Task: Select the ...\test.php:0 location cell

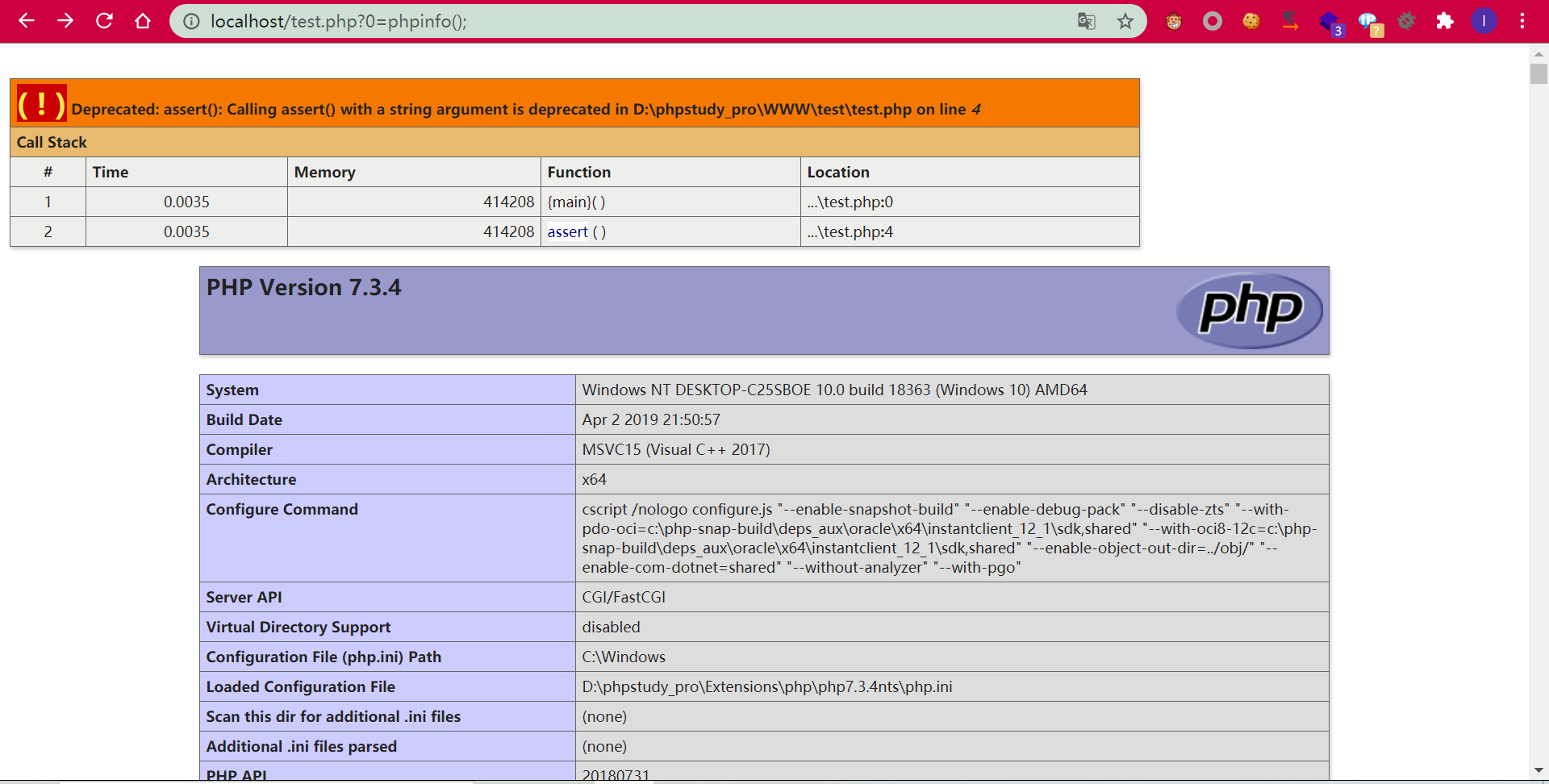Action: pyautogui.click(x=970, y=202)
